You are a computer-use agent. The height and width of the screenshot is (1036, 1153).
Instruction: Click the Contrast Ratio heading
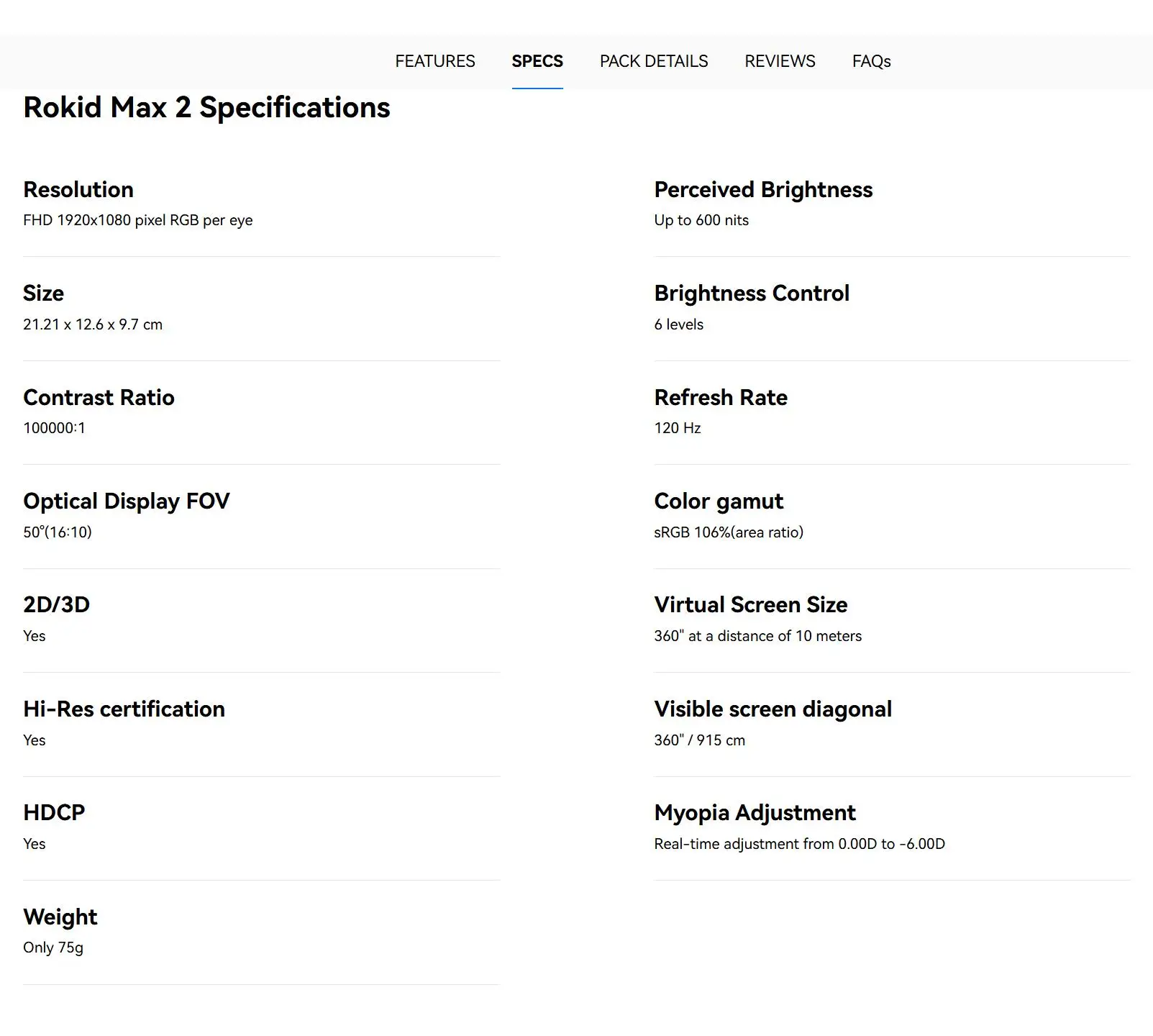(x=99, y=398)
